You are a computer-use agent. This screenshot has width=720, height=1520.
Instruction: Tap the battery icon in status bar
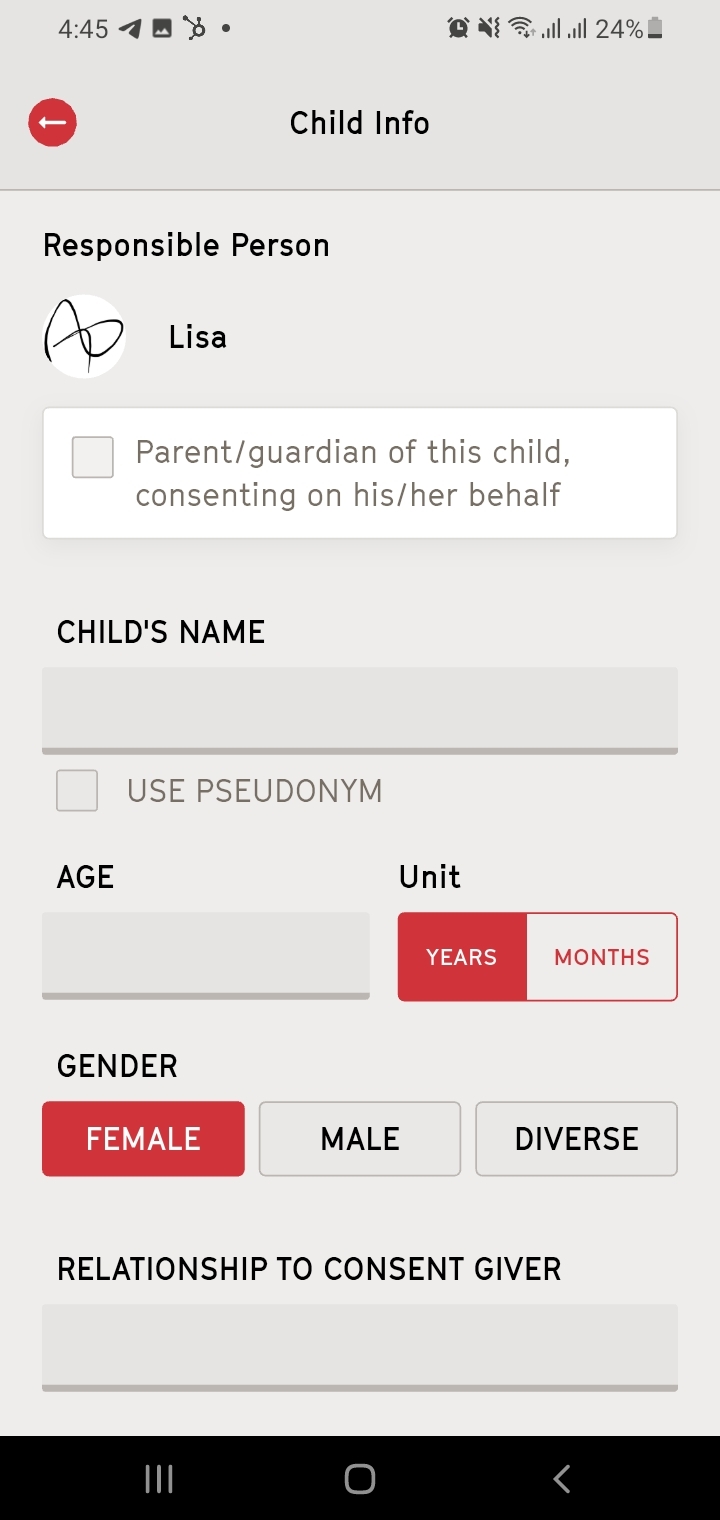(x=655, y=29)
